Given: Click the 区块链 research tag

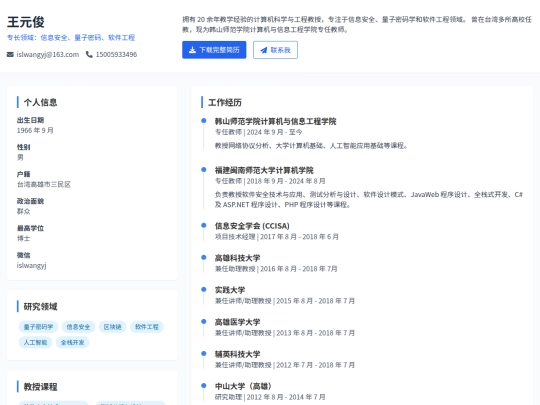Looking at the screenshot, I should (113, 327).
